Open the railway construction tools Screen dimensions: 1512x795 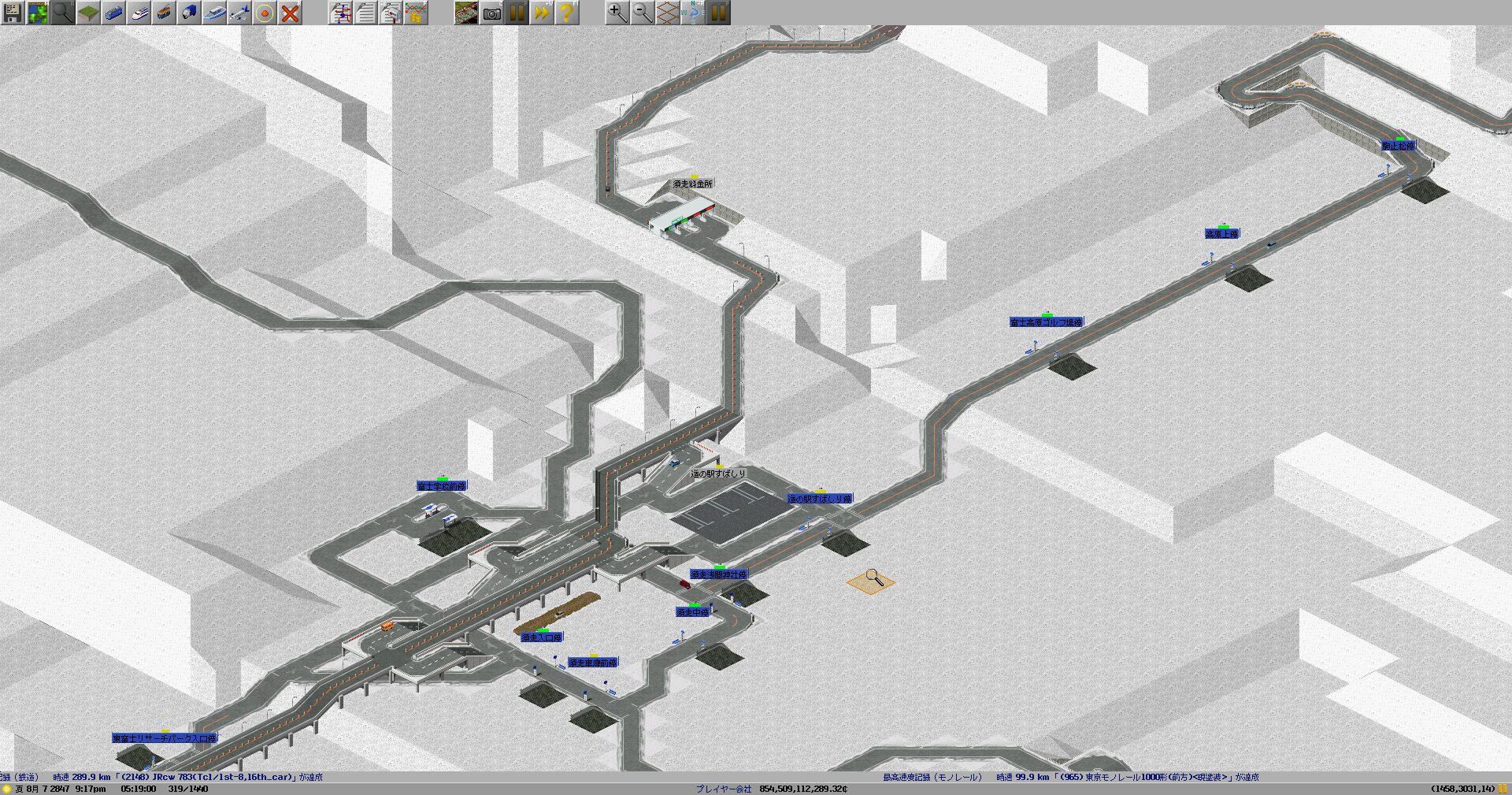[x=113, y=13]
